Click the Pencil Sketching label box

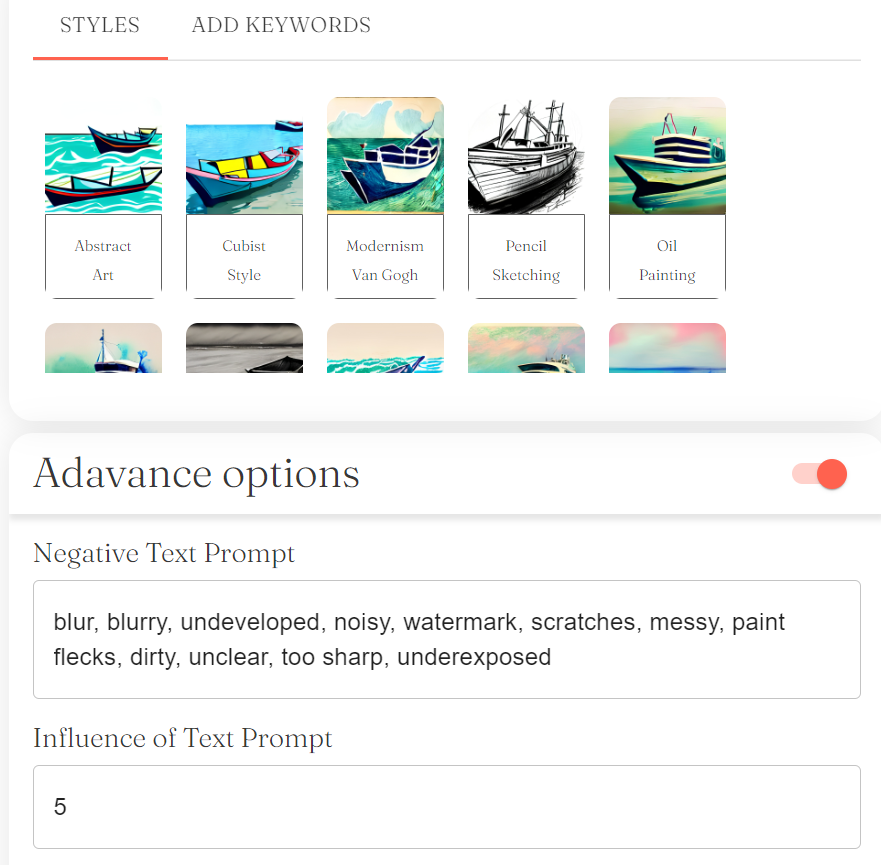coord(526,257)
